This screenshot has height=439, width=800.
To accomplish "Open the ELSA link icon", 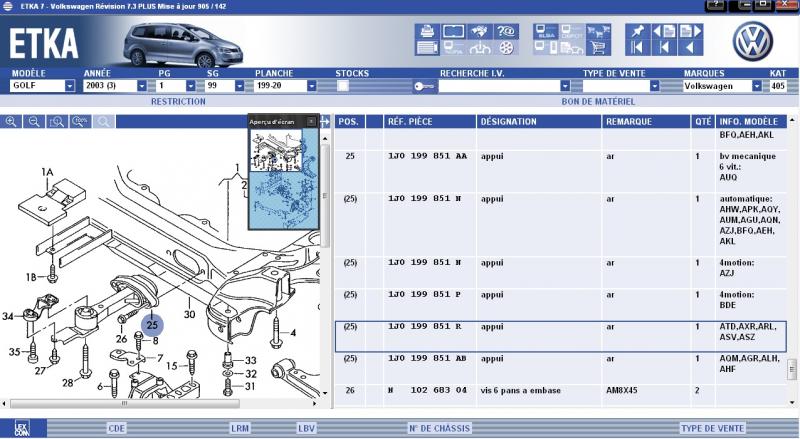I will coord(545,31).
